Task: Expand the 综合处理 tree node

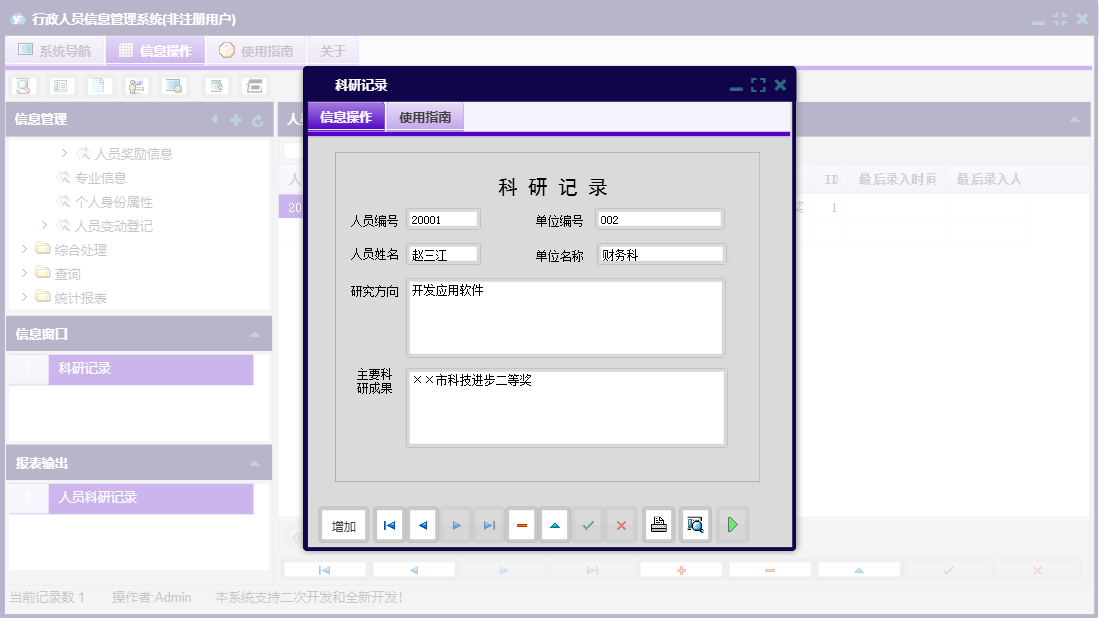Action: point(26,249)
